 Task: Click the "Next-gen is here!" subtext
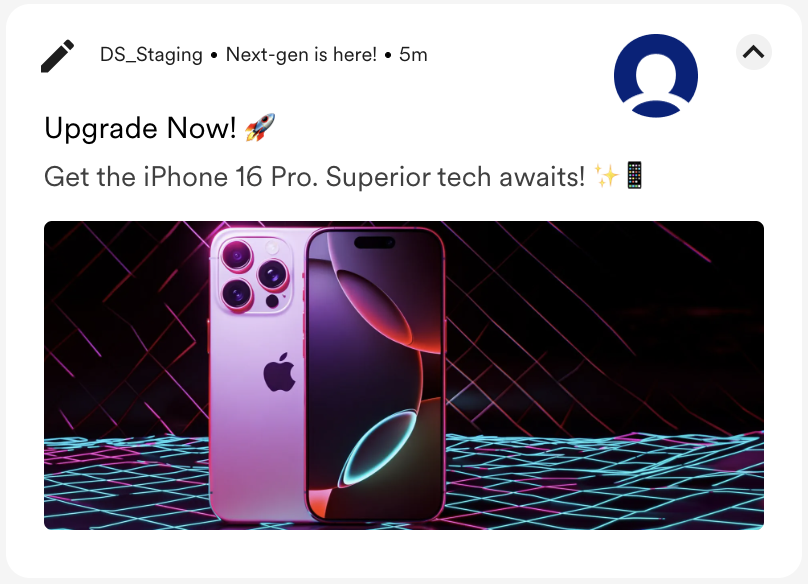(x=301, y=55)
